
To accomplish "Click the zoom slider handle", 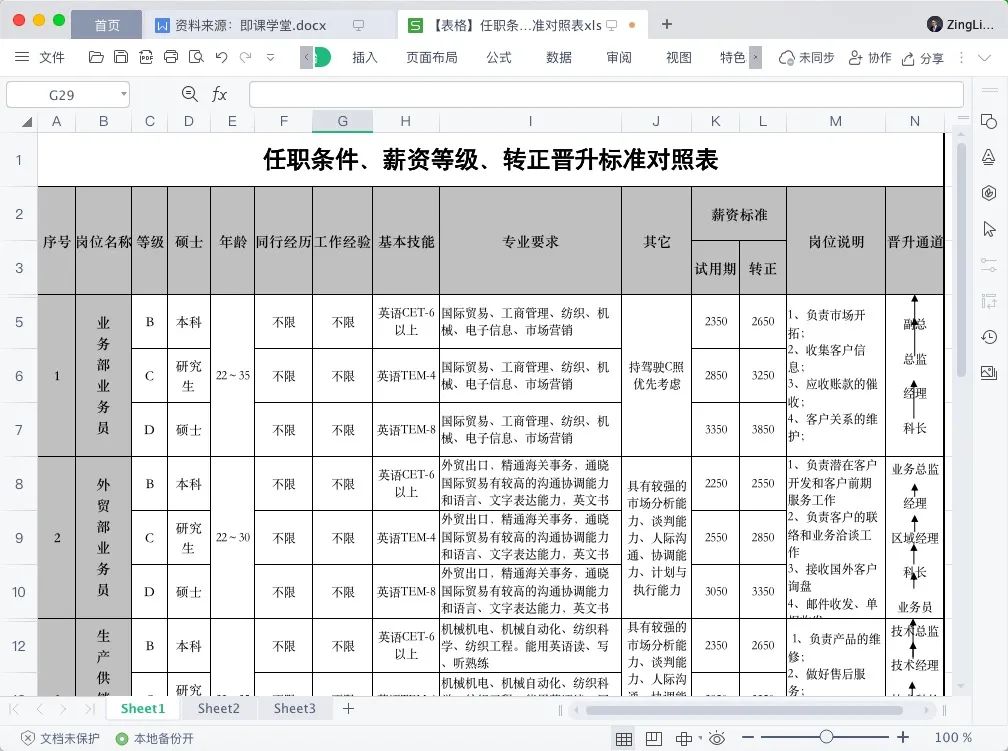I will (x=827, y=737).
